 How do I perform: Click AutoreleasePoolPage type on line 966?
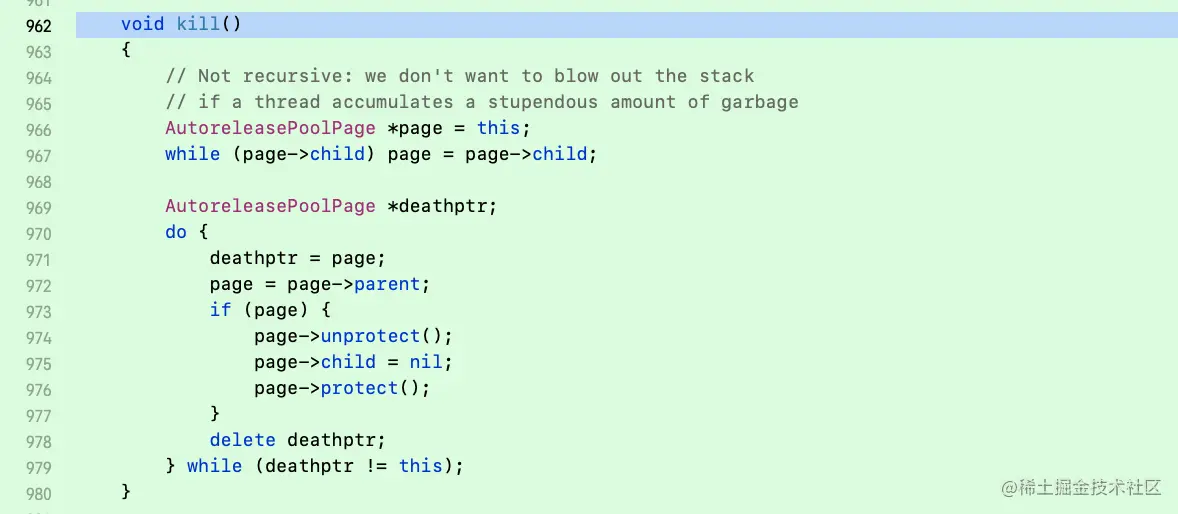(x=270, y=128)
